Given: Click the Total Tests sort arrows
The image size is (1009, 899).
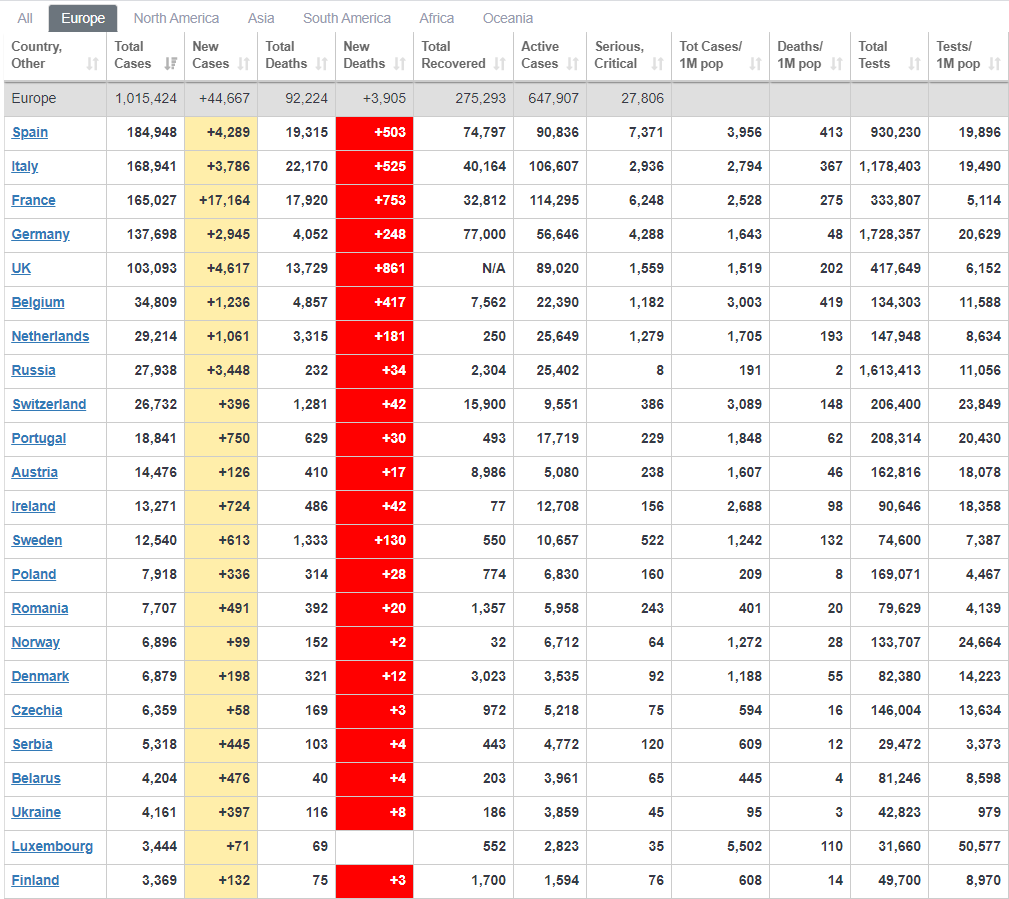Looking at the screenshot, I should [x=914, y=64].
